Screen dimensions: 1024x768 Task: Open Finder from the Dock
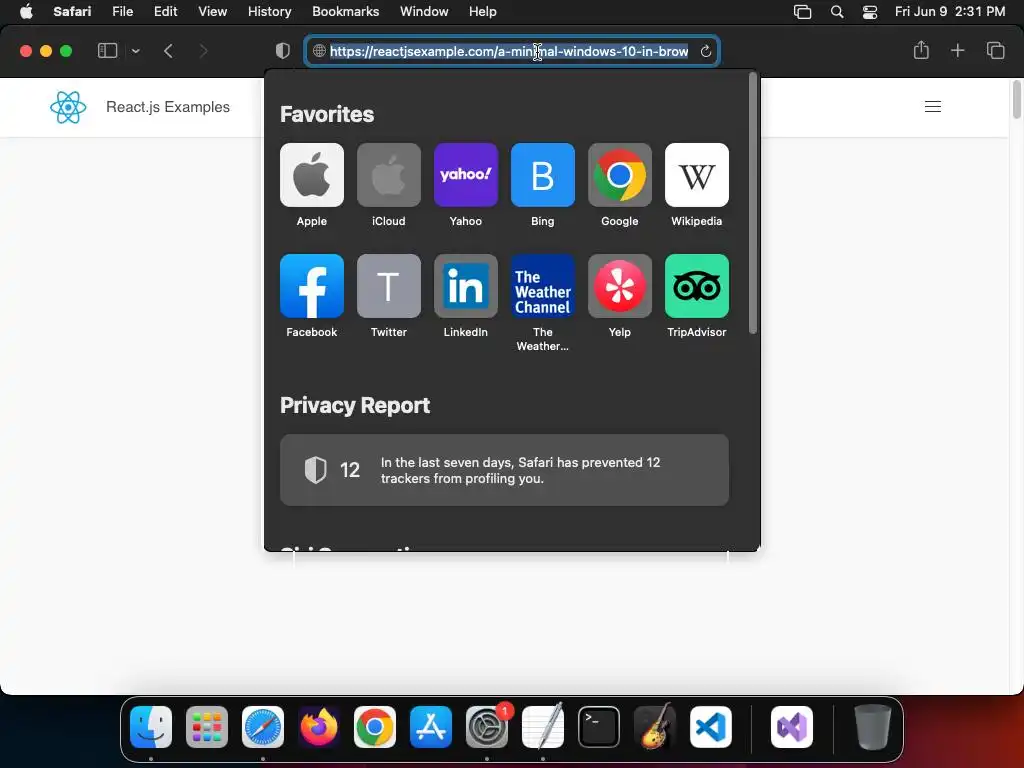click(151, 727)
